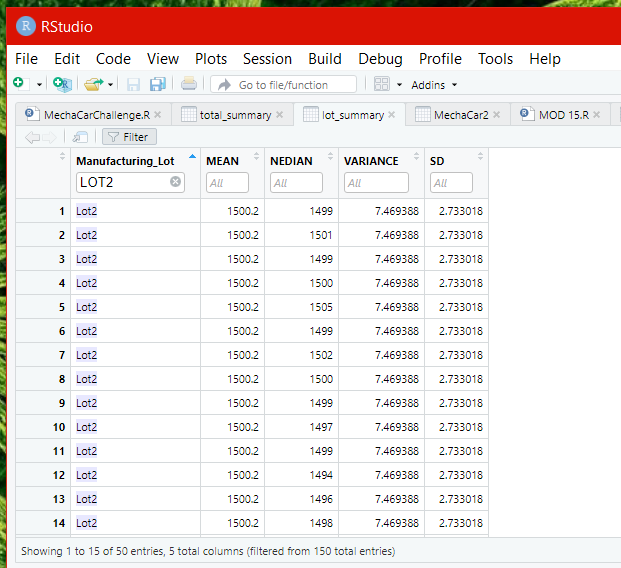Viewport: 621px width, 568px height.
Task: Click the Save disk icon
Action: [x=133, y=84]
